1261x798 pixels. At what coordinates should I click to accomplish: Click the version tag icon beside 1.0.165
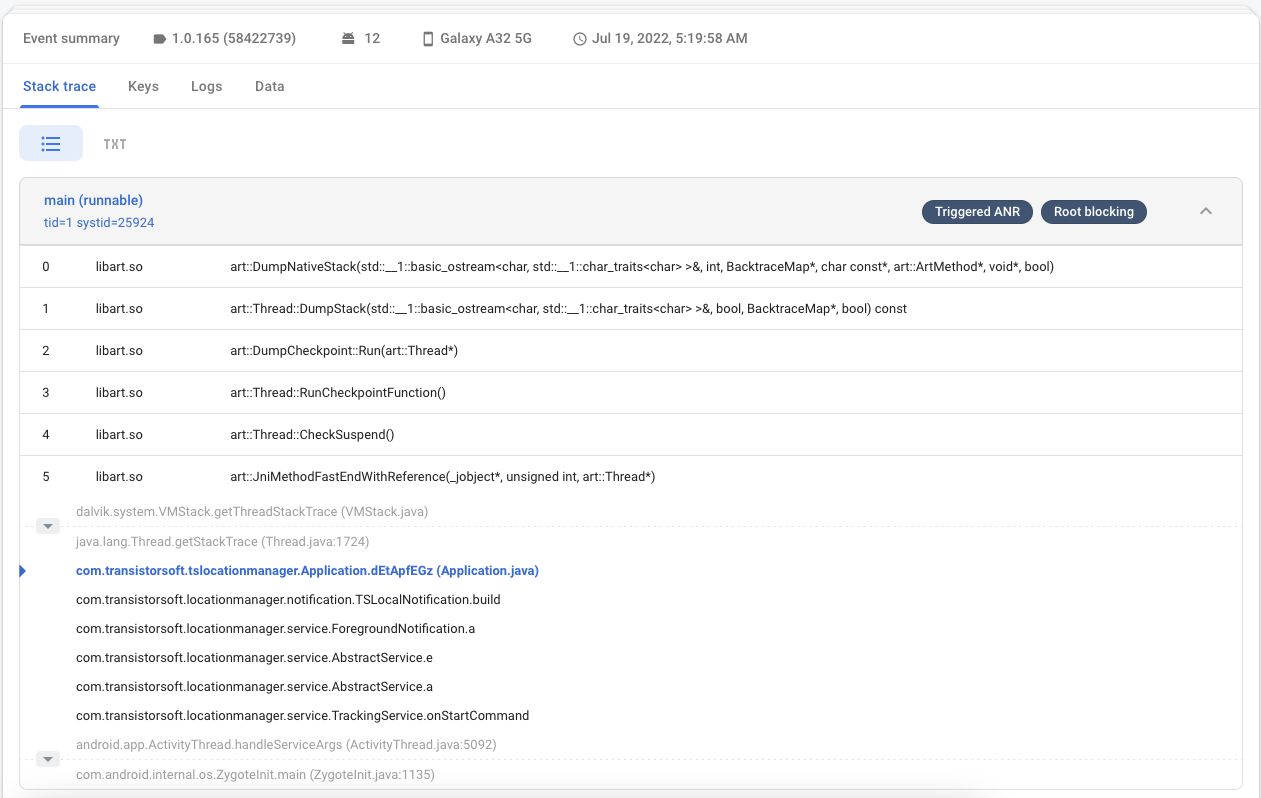coord(159,39)
